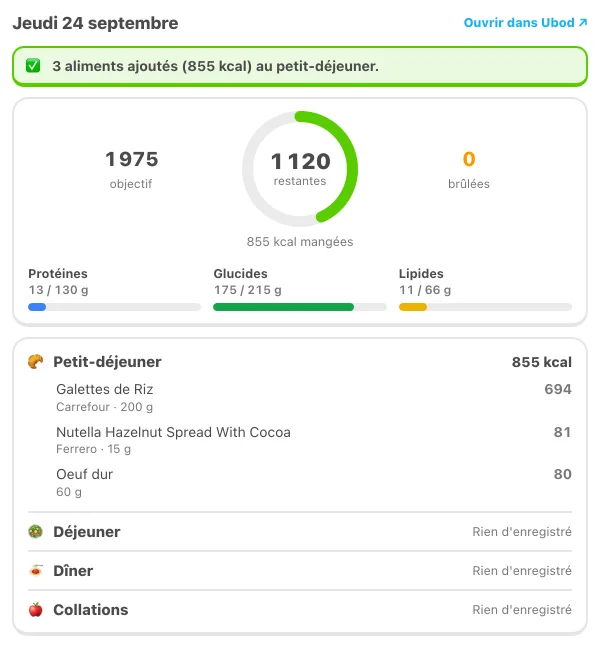Viewport: 600px width, 649px height.
Task: Click 'Rien d'enregistré' in the Dîner row
Action: (x=522, y=570)
